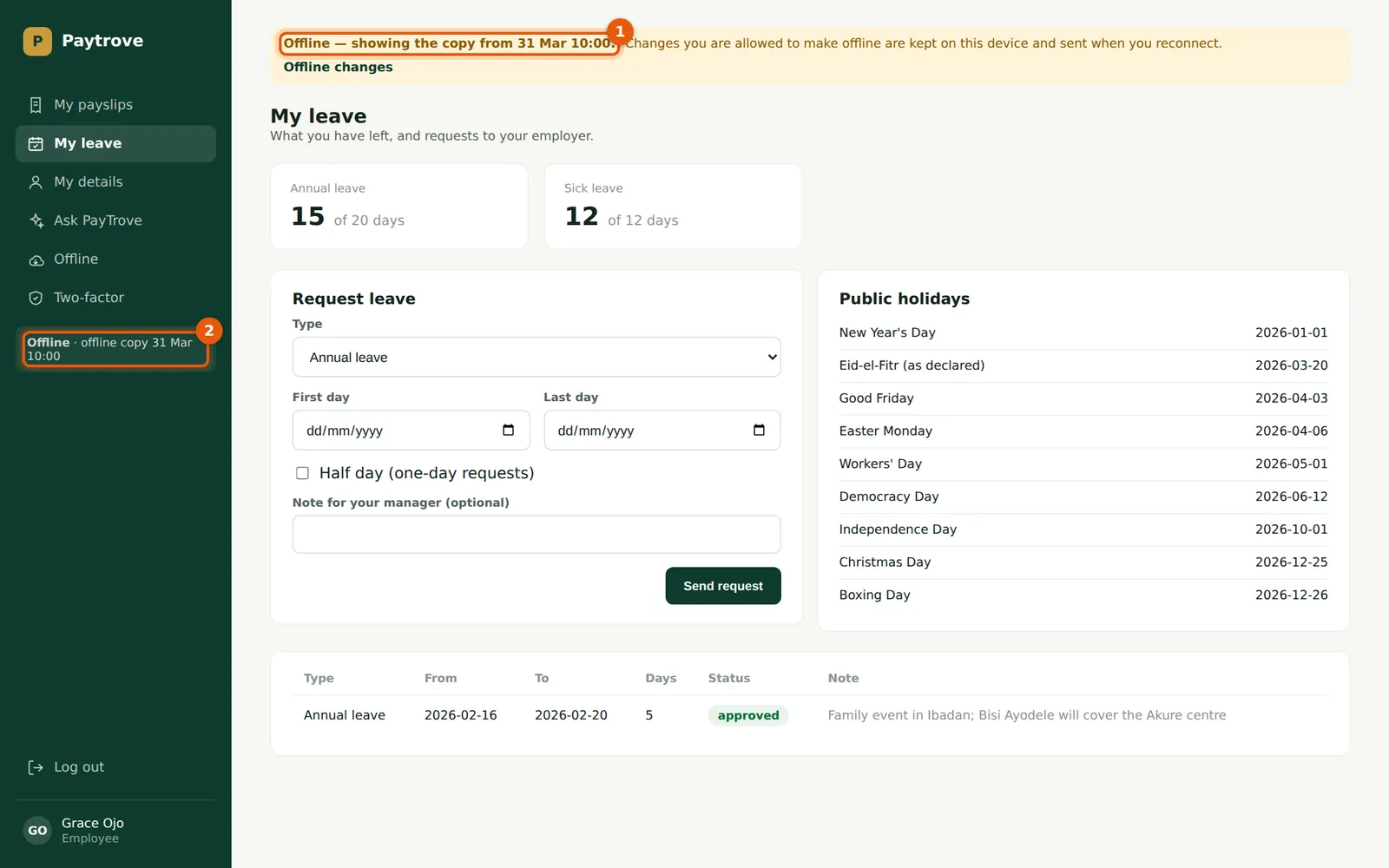Open the Offline changes link
The height and width of the screenshot is (868, 1389).
click(x=338, y=67)
